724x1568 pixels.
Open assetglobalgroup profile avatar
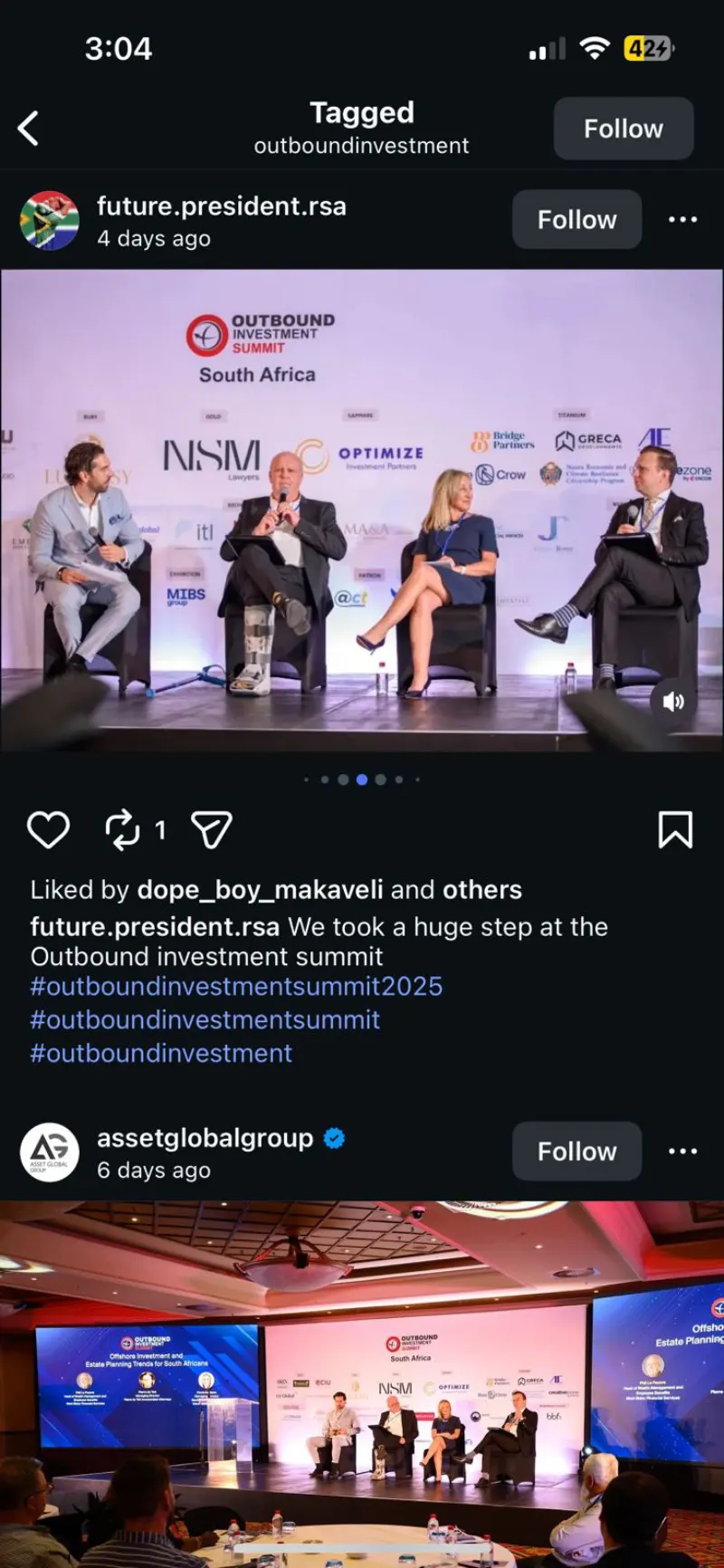[49, 1152]
